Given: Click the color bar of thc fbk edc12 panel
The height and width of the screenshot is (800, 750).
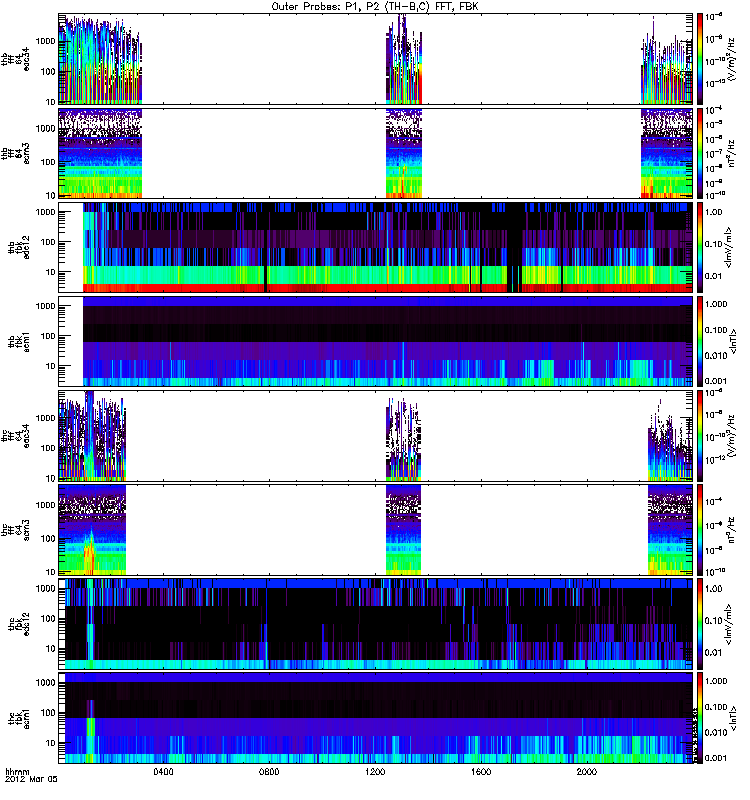Looking at the screenshot, I should [700, 624].
